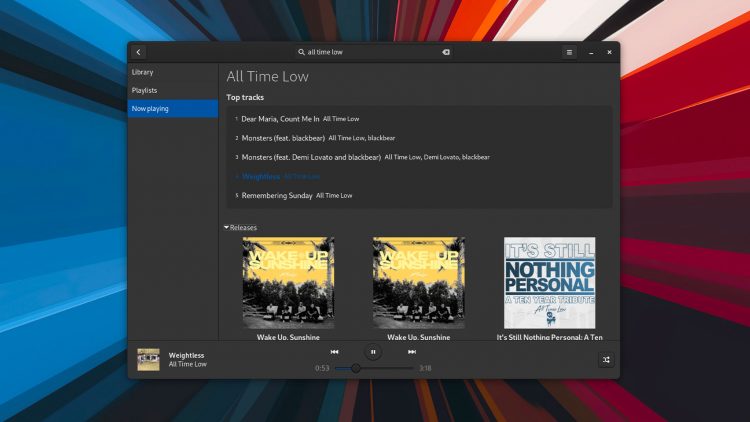Play Monsters feat. Demi Lovato and blackbear
Viewport: 750px width, 422px height.
[x=419, y=157]
